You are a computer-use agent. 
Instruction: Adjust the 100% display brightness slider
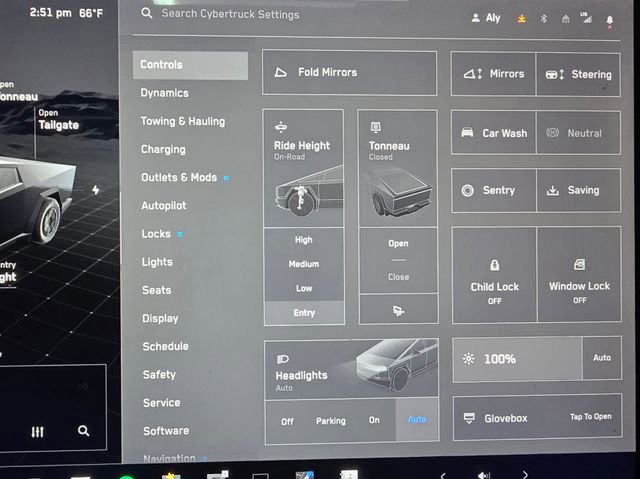pyautogui.click(x=517, y=359)
